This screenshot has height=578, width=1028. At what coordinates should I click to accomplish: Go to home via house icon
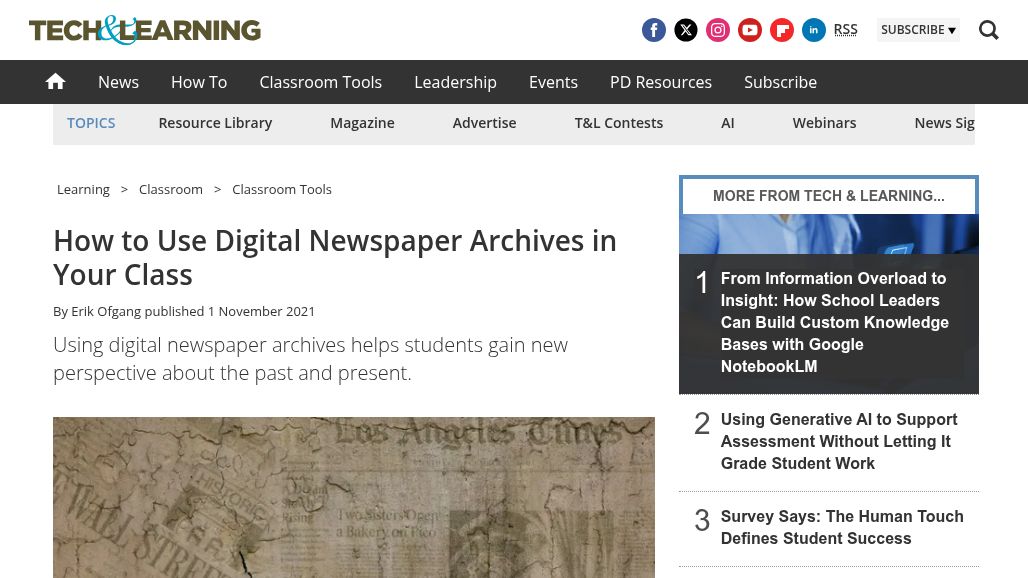pos(56,82)
